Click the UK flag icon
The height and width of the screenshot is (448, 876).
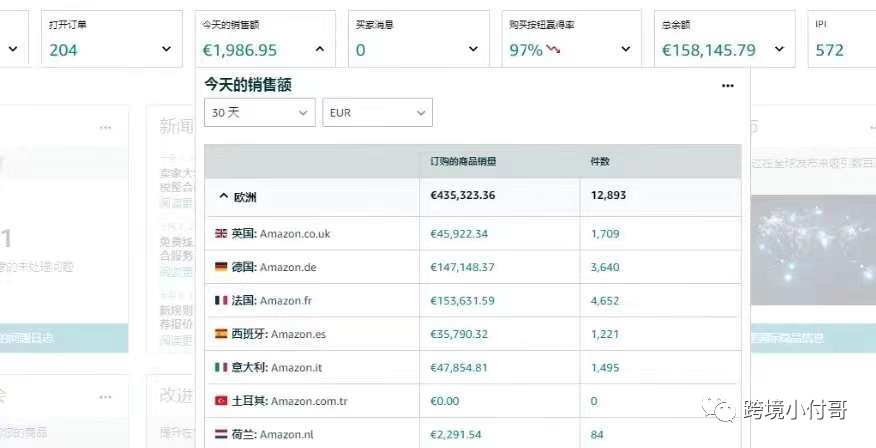[221, 233]
